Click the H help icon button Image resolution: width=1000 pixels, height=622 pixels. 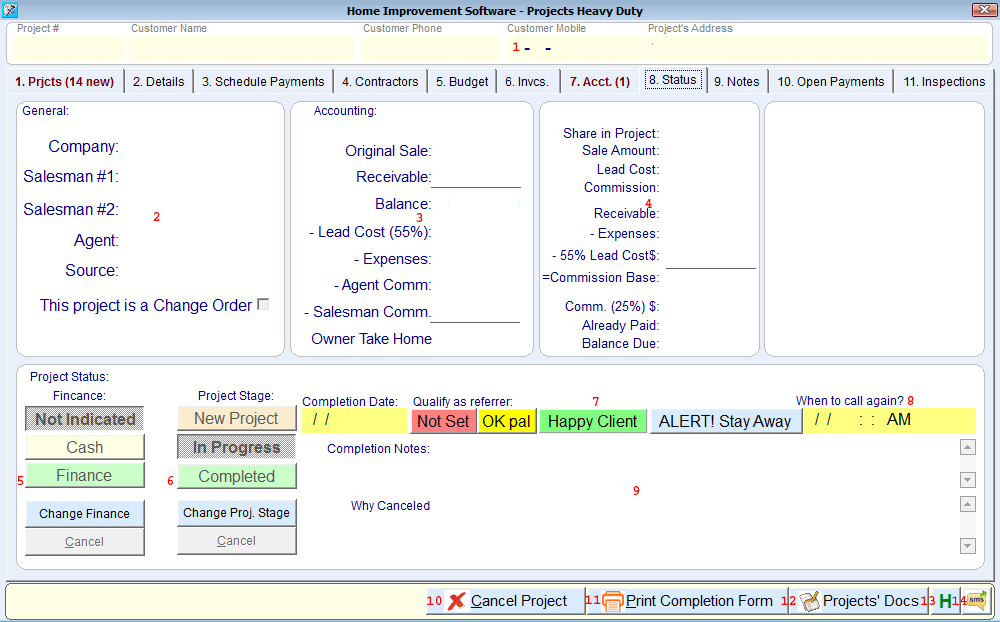click(945, 601)
